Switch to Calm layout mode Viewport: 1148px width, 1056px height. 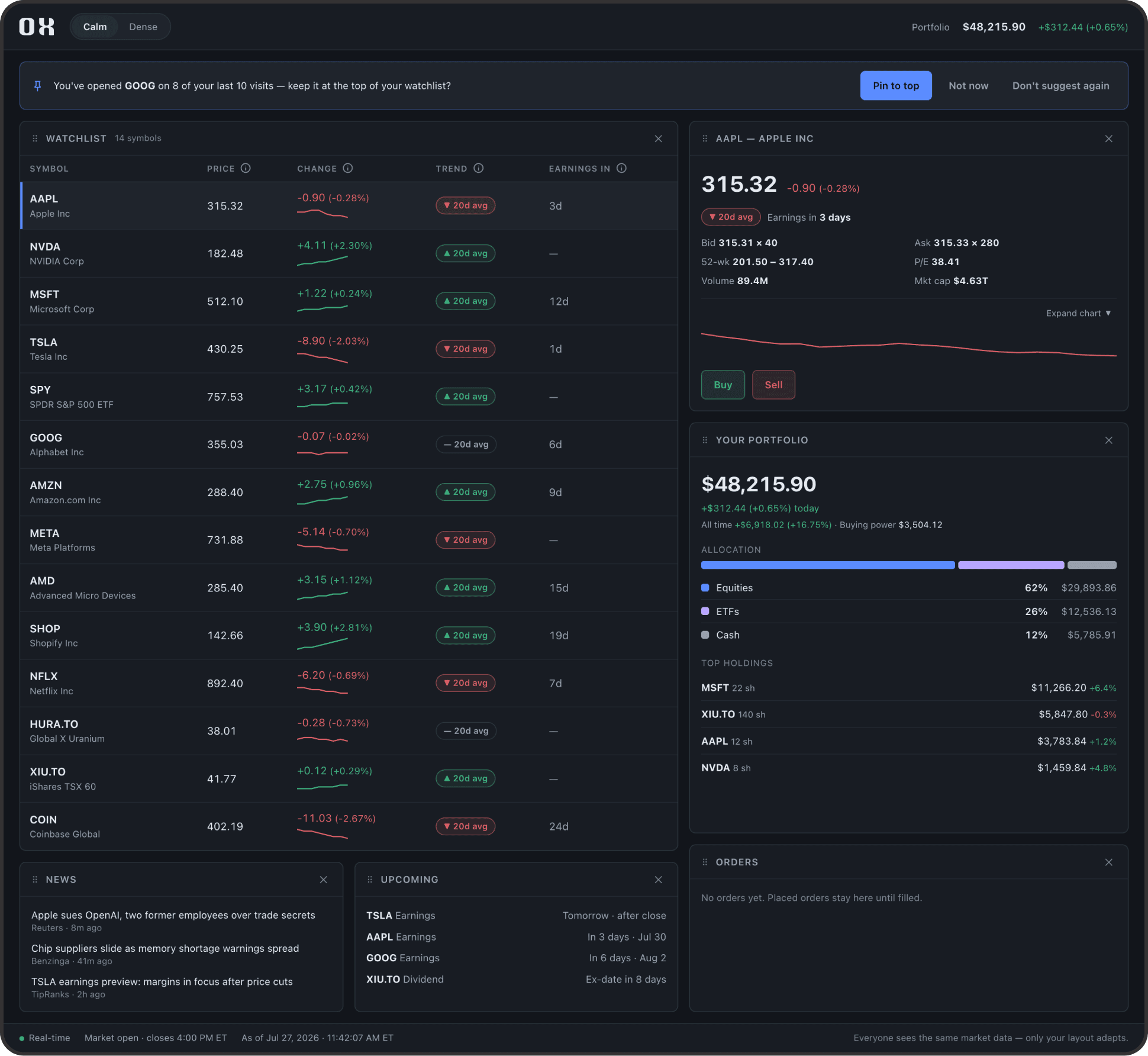pos(95,27)
